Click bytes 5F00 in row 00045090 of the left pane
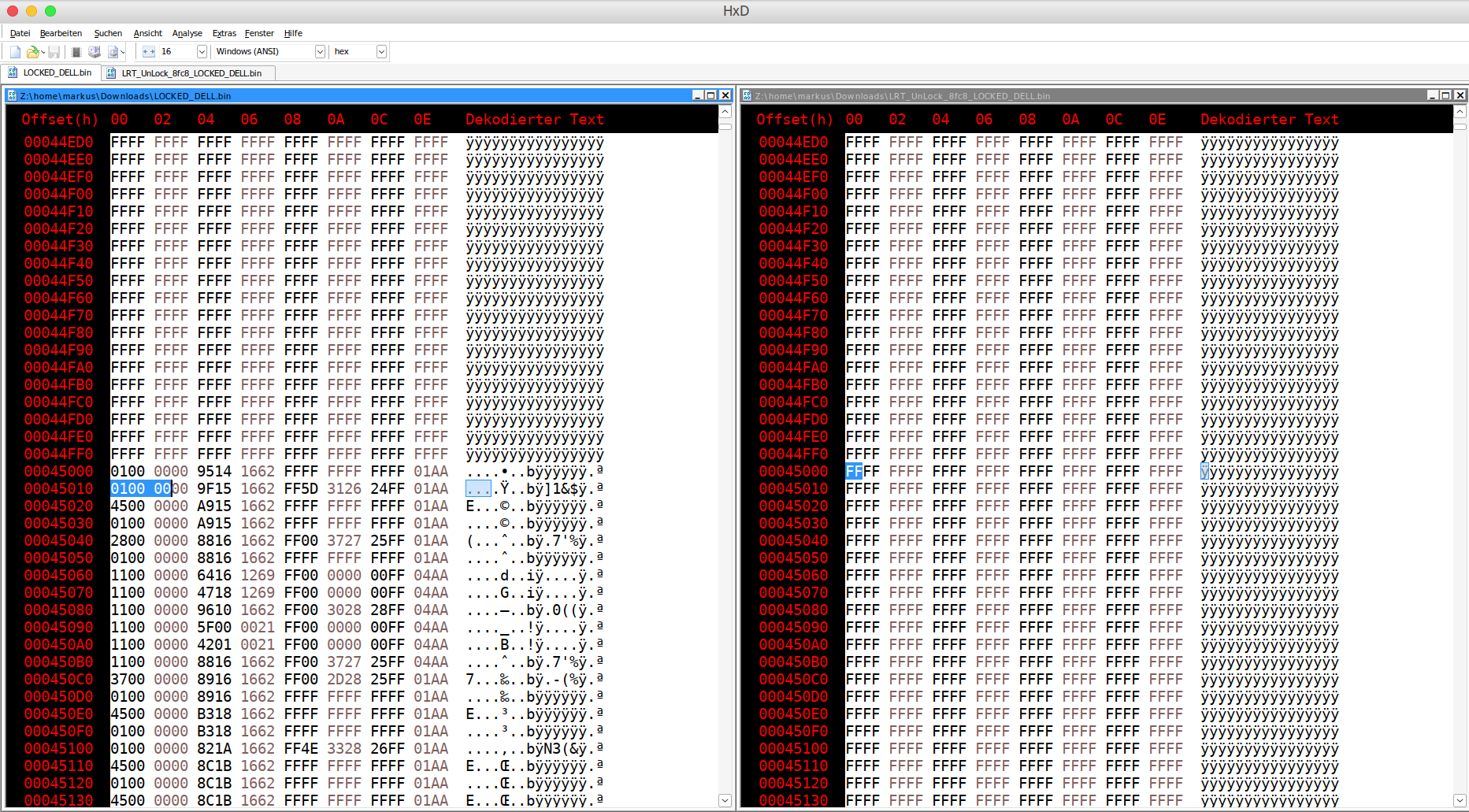 pos(214,627)
